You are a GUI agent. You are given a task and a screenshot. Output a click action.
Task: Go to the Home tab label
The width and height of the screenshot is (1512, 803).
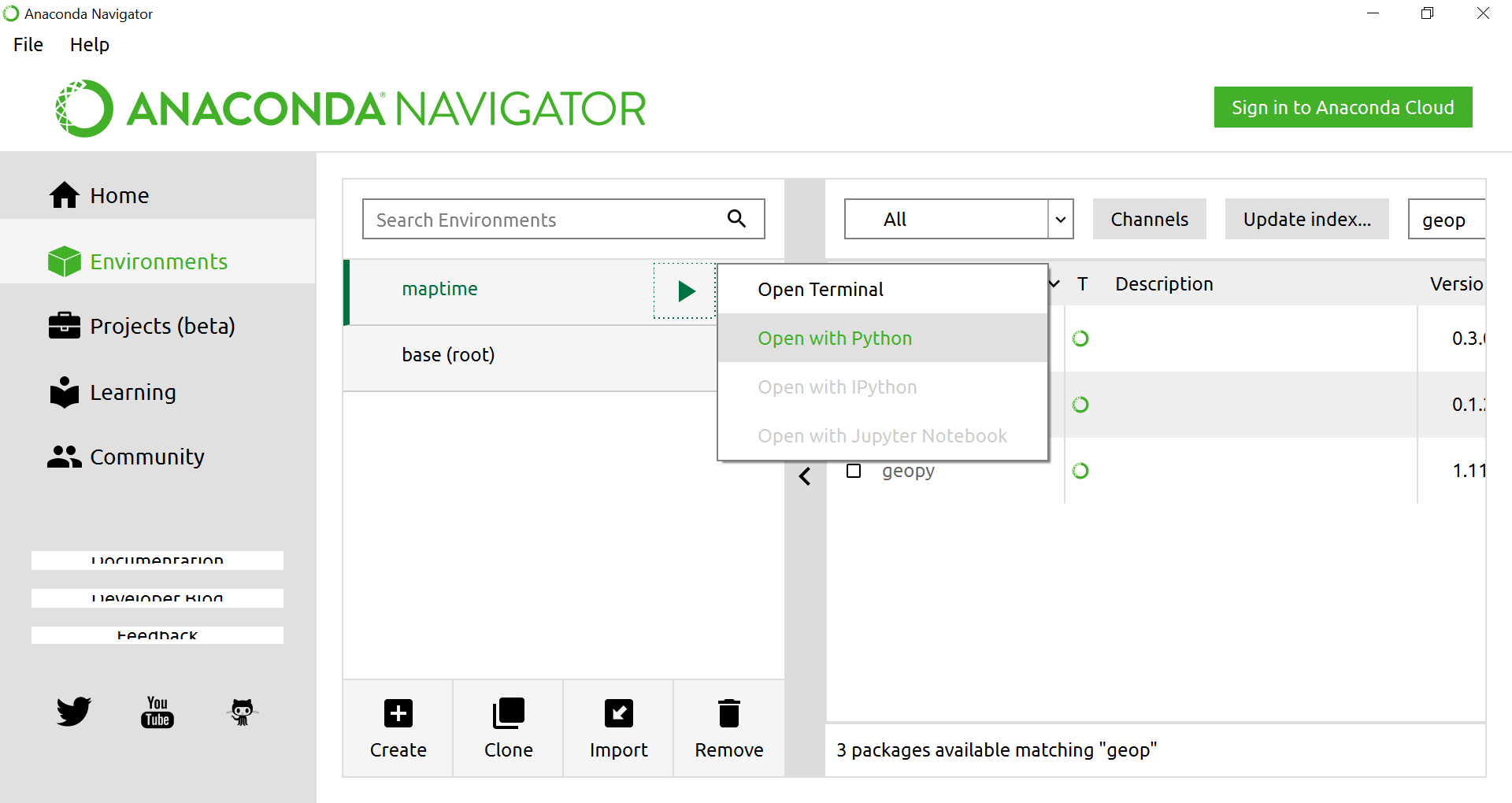pos(119,195)
